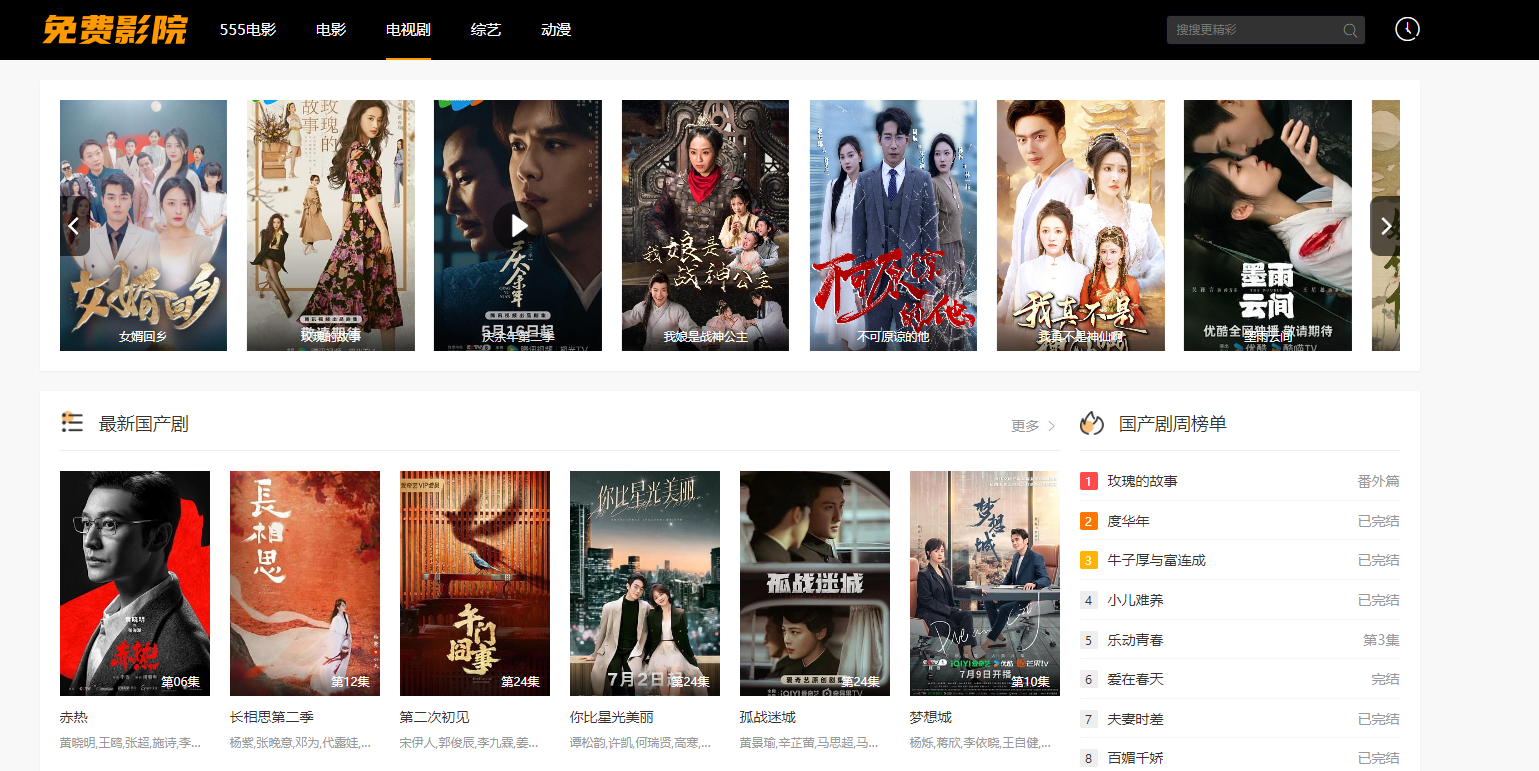This screenshot has width=1539, height=771.
Task: Open the 墨雨云间 carousel poster
Action: 1268,225
